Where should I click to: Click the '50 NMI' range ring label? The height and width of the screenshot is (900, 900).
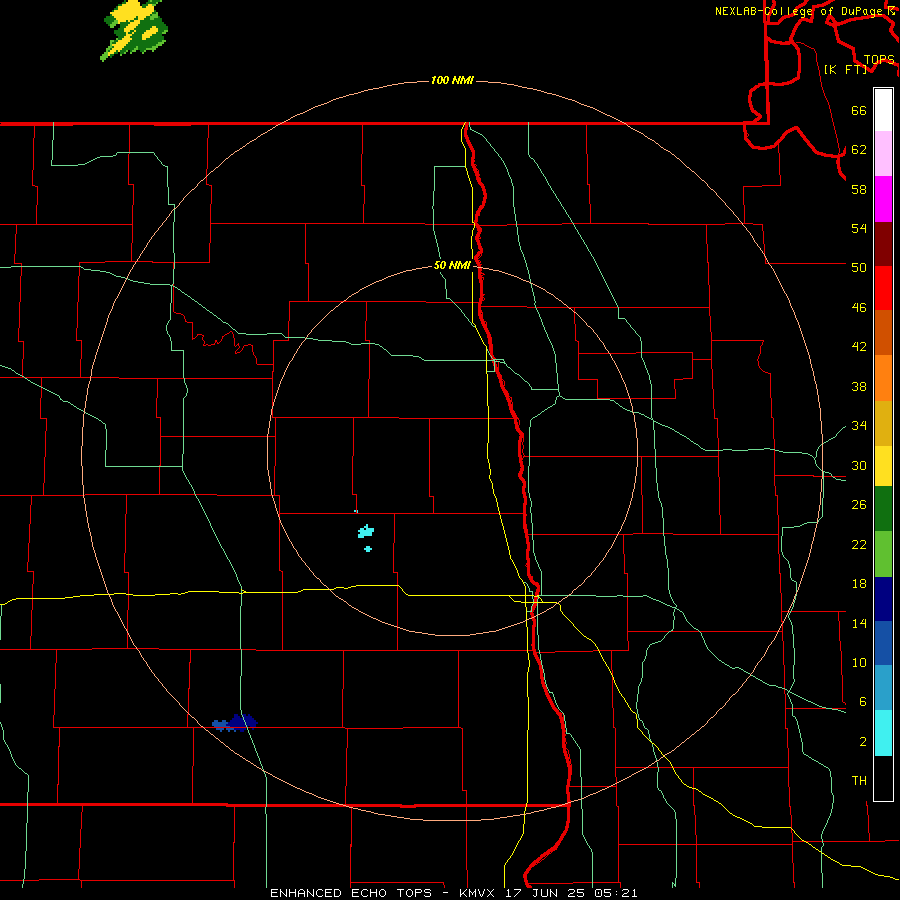point(452,265)
